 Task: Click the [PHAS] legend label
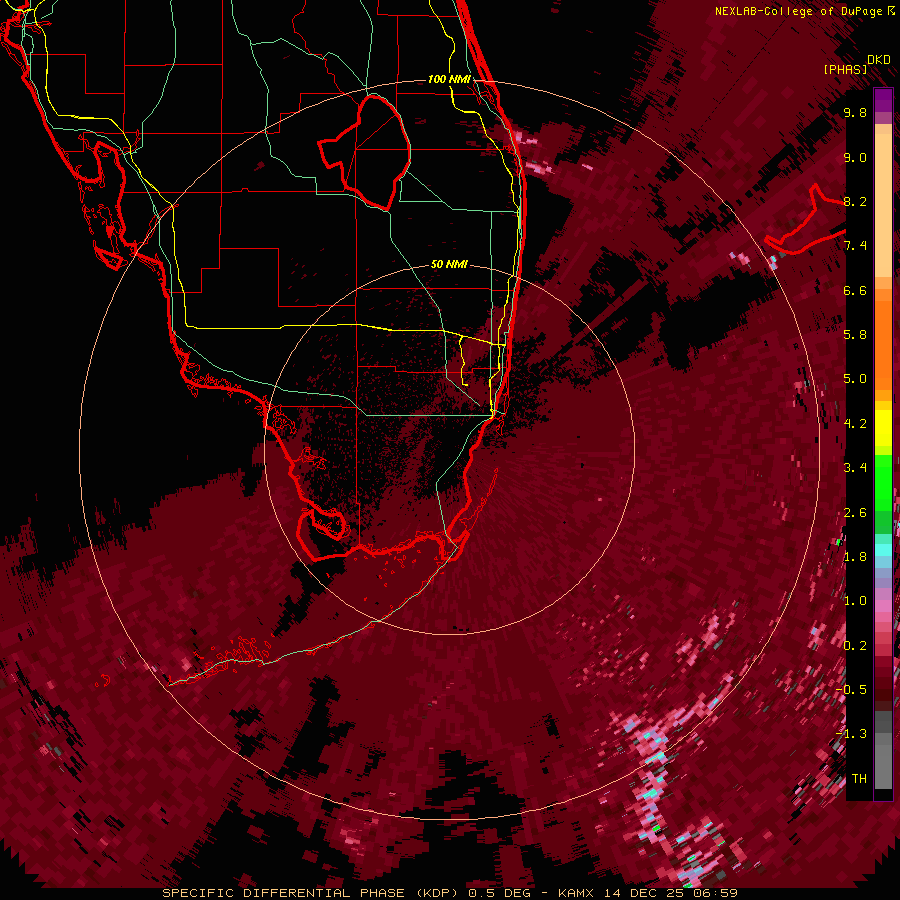[x=845, y=69]
